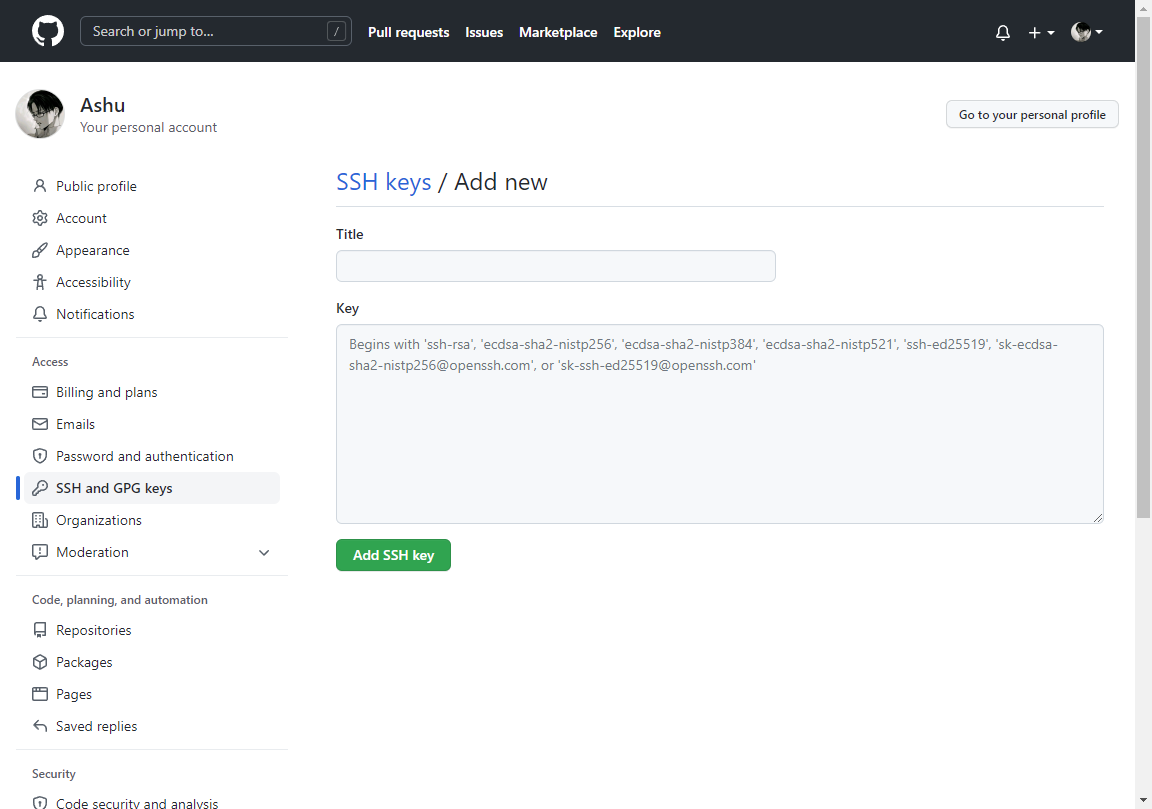Click the SSH keys breadcrumb link
1152x809 pixels.
(384, 182)
